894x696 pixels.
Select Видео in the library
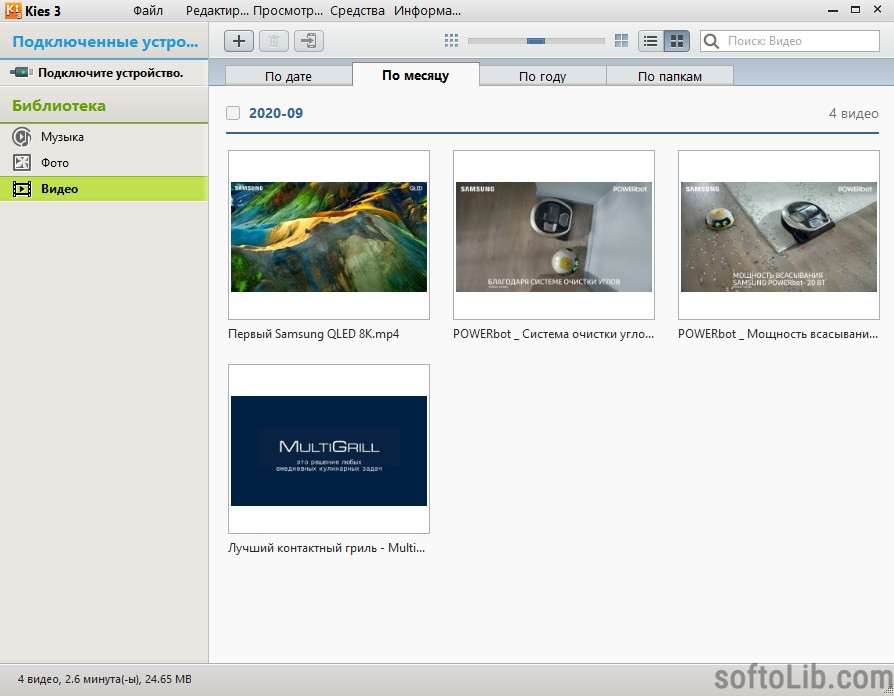pos(104,189)
